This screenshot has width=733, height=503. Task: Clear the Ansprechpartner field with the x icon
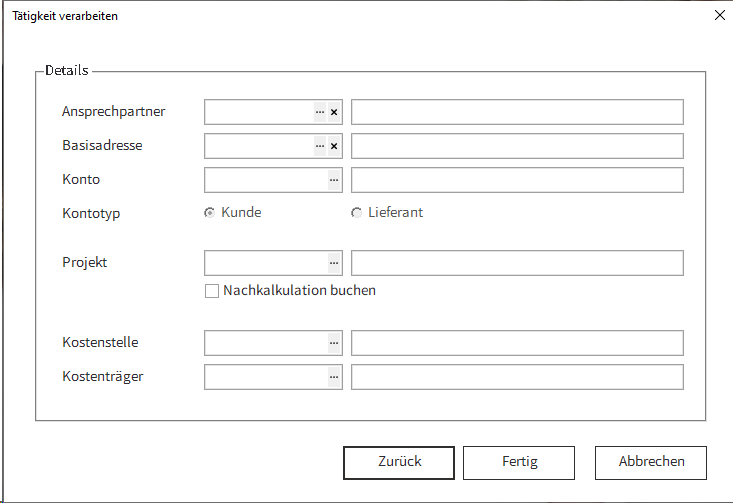[x=334, y=112]
